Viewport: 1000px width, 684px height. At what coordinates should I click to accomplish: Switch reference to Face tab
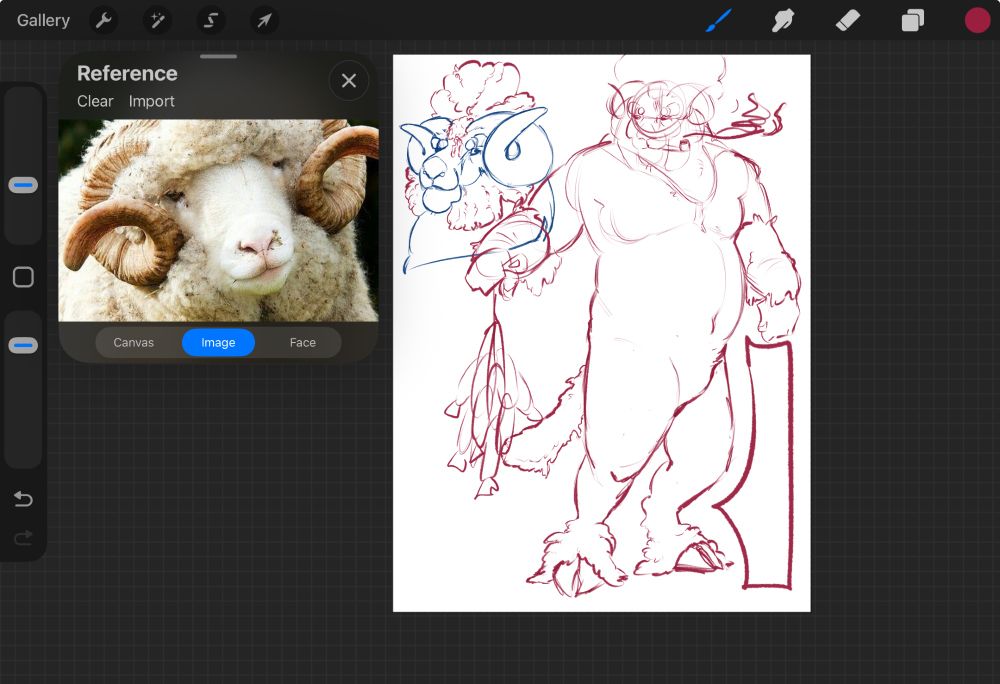pos(302,342)
